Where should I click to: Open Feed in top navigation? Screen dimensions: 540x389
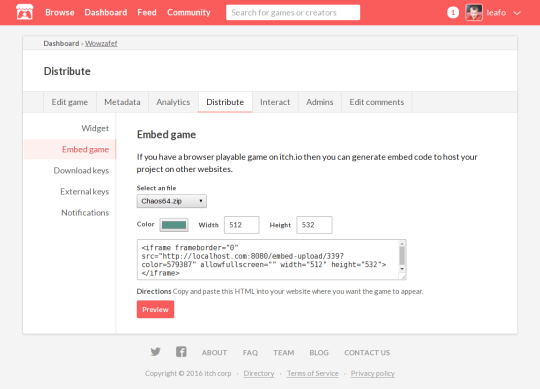147,12
